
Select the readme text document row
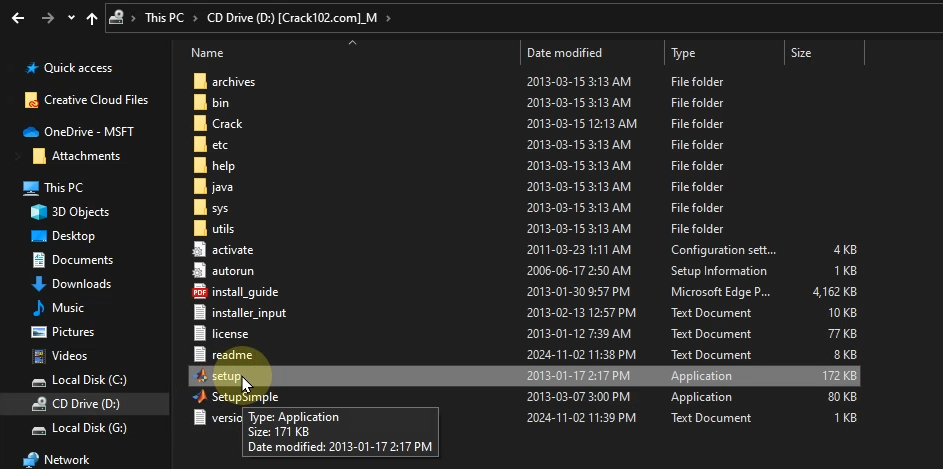(231, 355)
